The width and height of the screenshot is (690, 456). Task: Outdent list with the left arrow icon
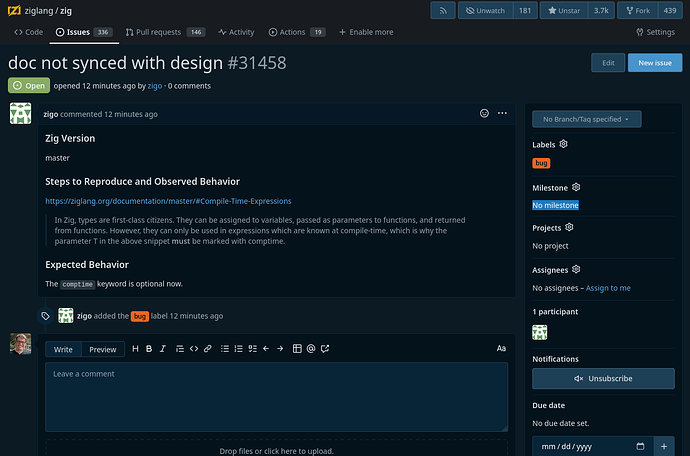tap(266, 349)
